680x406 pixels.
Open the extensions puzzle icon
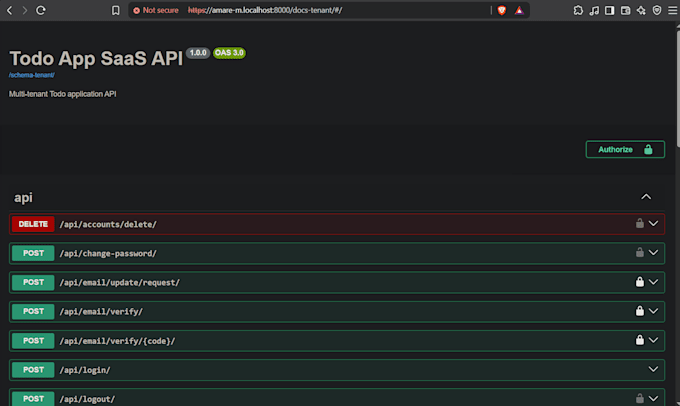point(578,10)
